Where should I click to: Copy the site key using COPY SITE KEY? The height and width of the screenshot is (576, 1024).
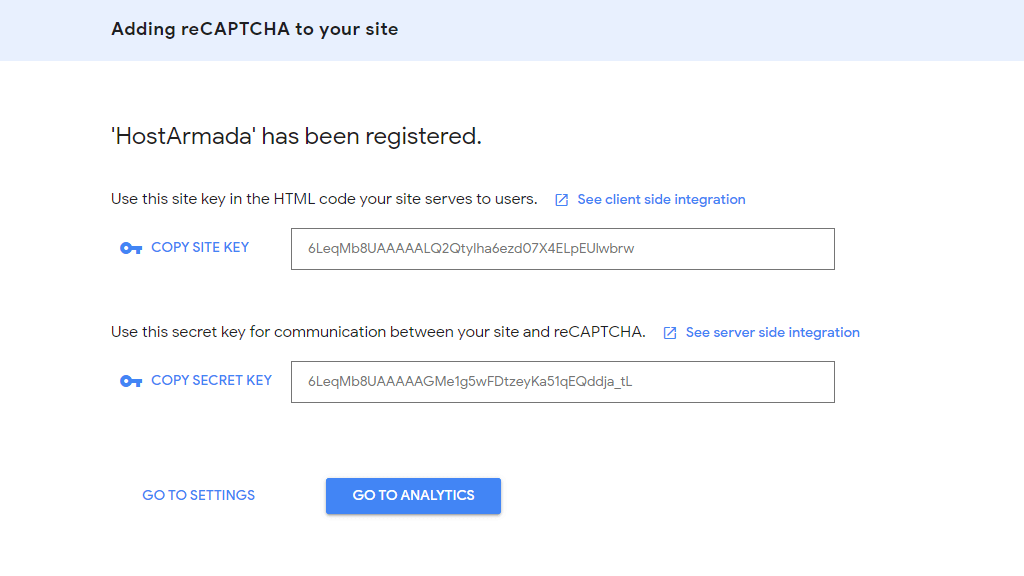tap(200, 247)
